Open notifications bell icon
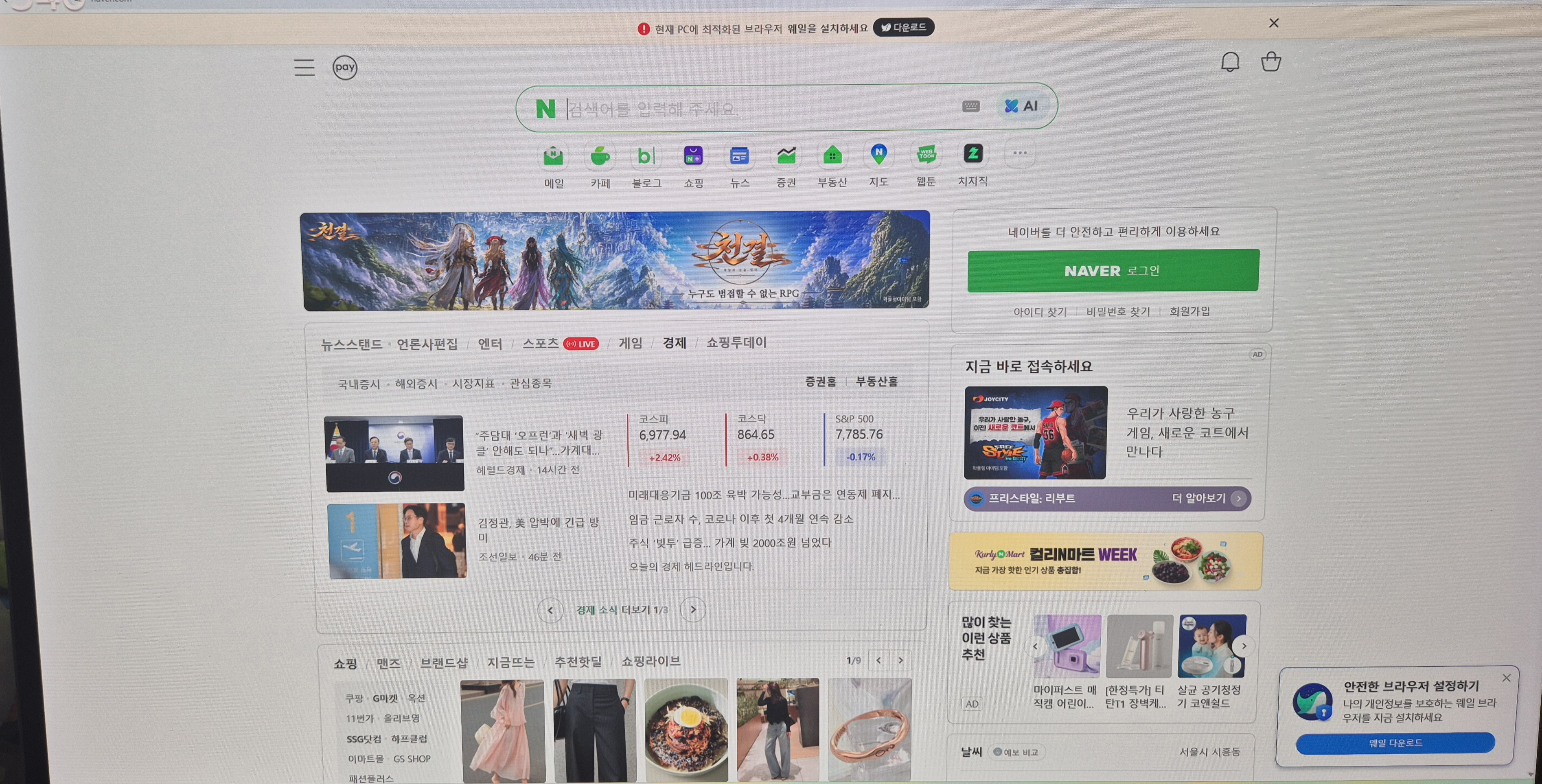Screen dimensions: 1542x784 (1230, 61)
